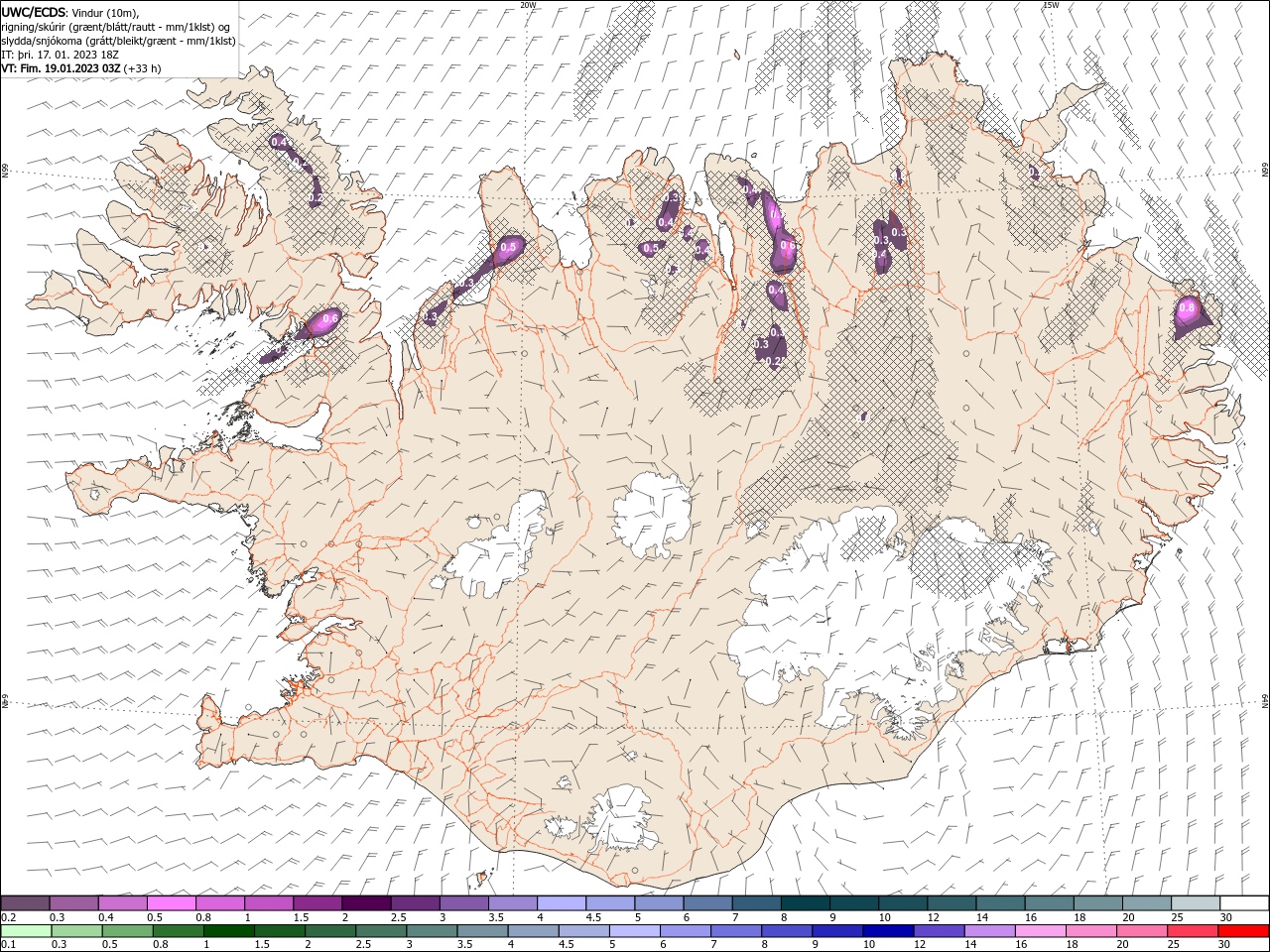
Task: Pick the darkest green bottom-row swatch at 1
Action: point(229,931)
